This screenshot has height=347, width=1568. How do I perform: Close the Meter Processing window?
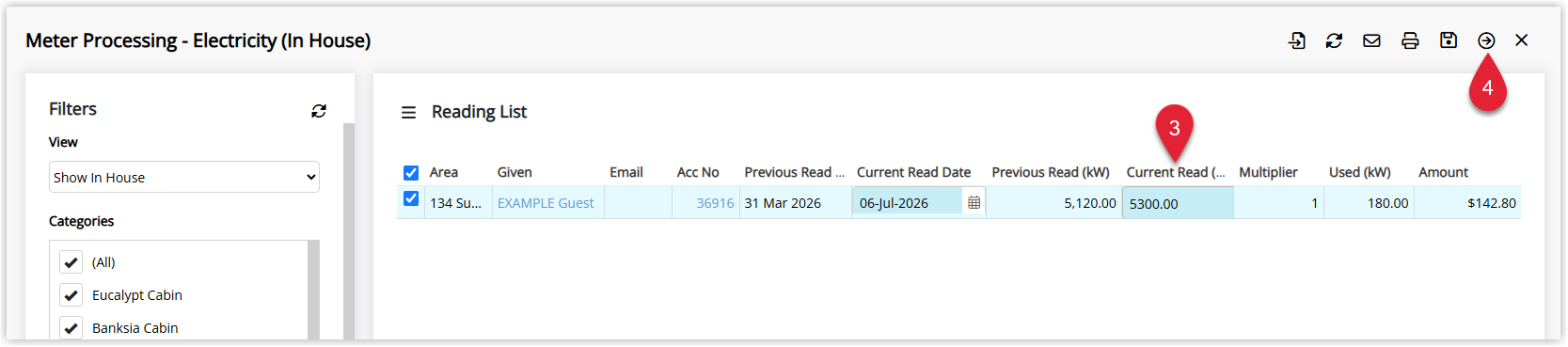1522,40
